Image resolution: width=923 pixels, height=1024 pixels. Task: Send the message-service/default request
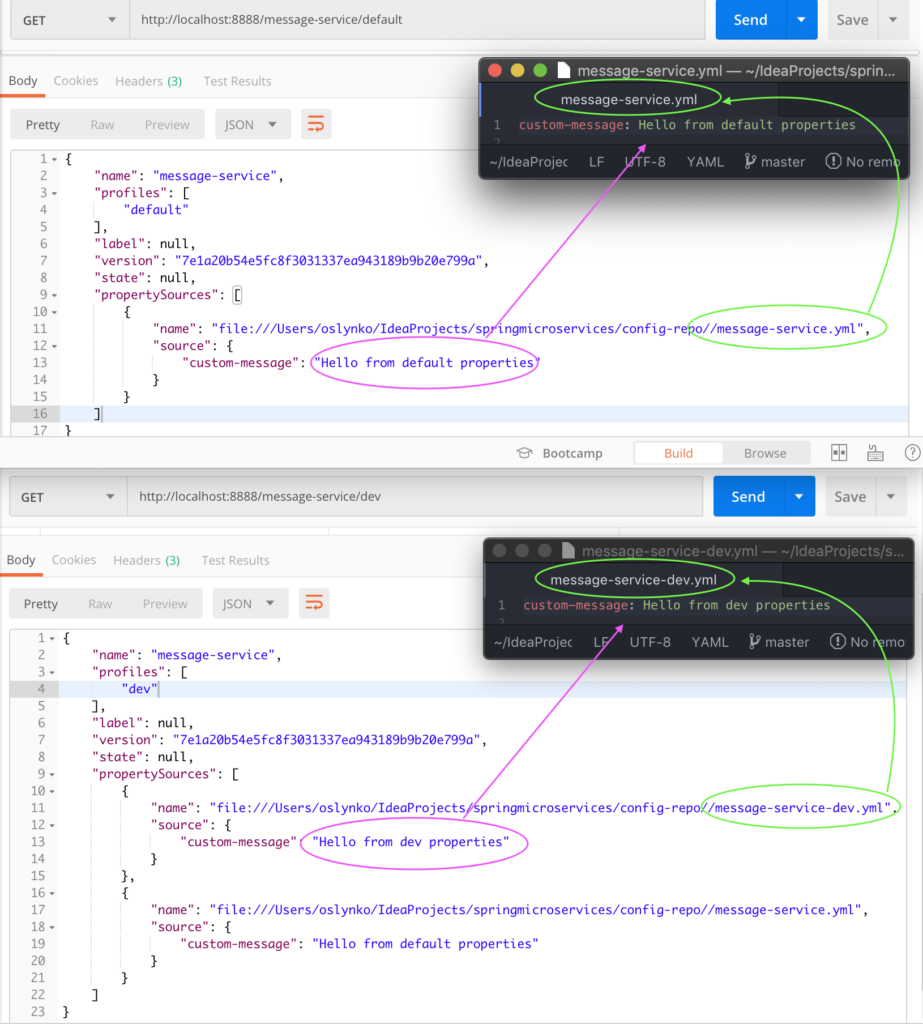[750, 20]
